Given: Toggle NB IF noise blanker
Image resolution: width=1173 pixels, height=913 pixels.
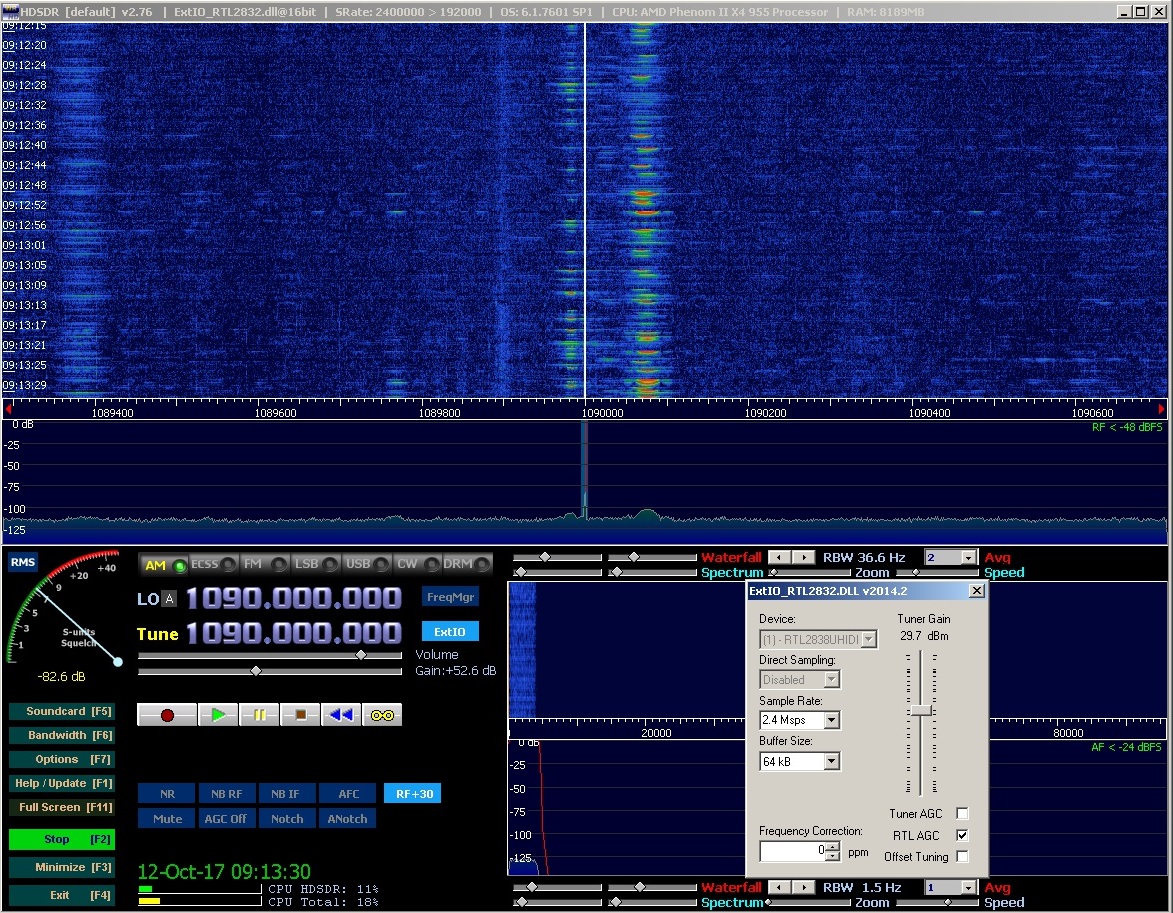Looking at the screenshot, I should coord(285,794).
